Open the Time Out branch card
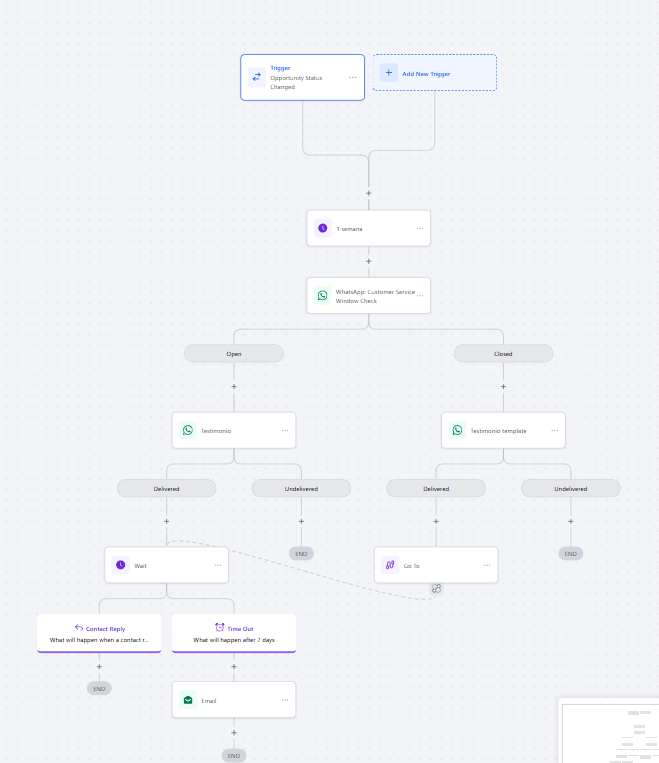Viewport: 659px width, 763px height. coord(234,633)
